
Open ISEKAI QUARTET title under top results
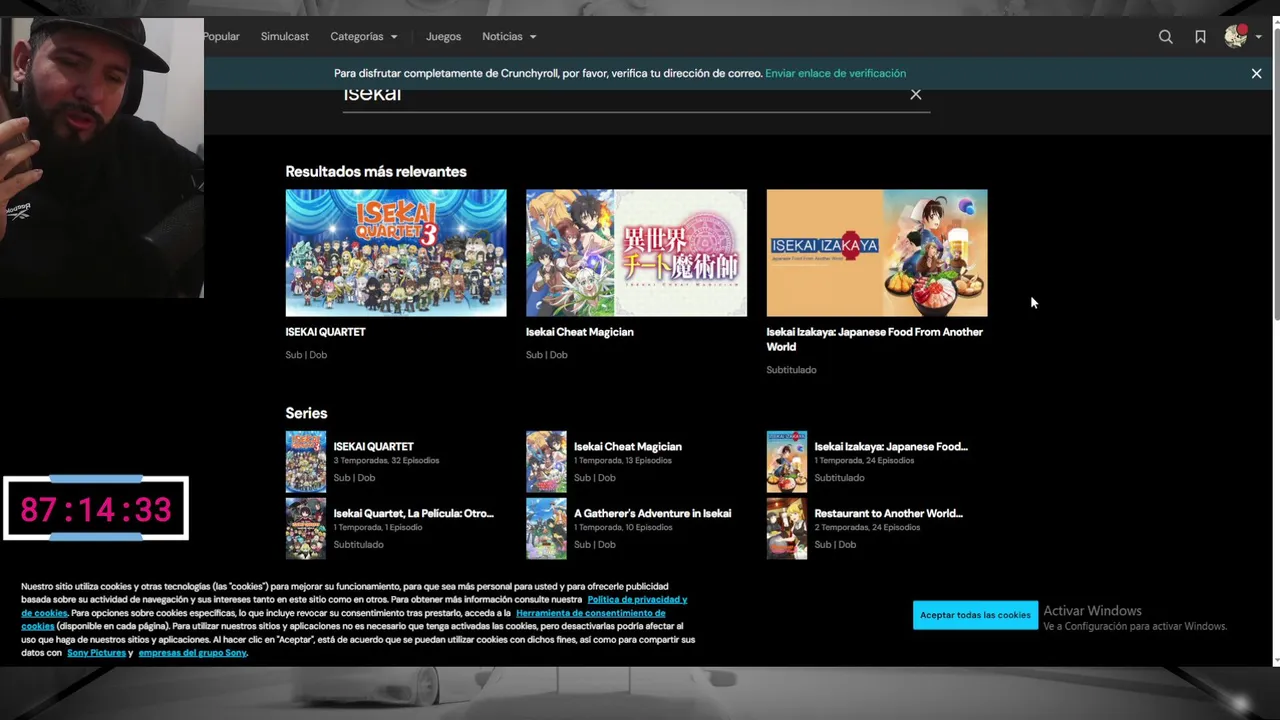pyautogui.click(x=325, y=332)
